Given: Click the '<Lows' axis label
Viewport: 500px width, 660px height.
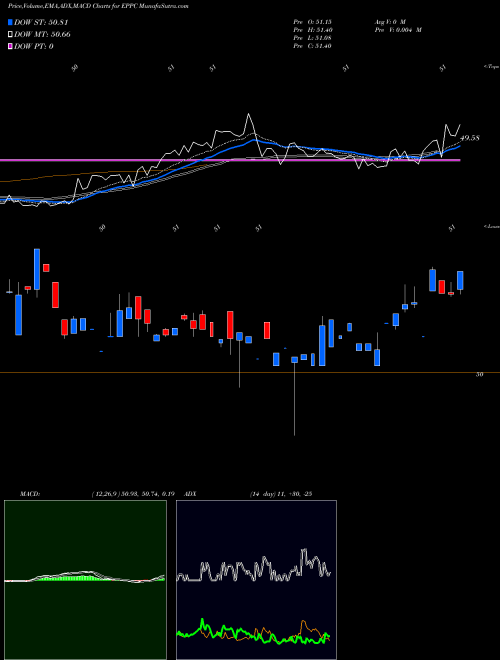Looking at the screenshot, I should 492,226.
